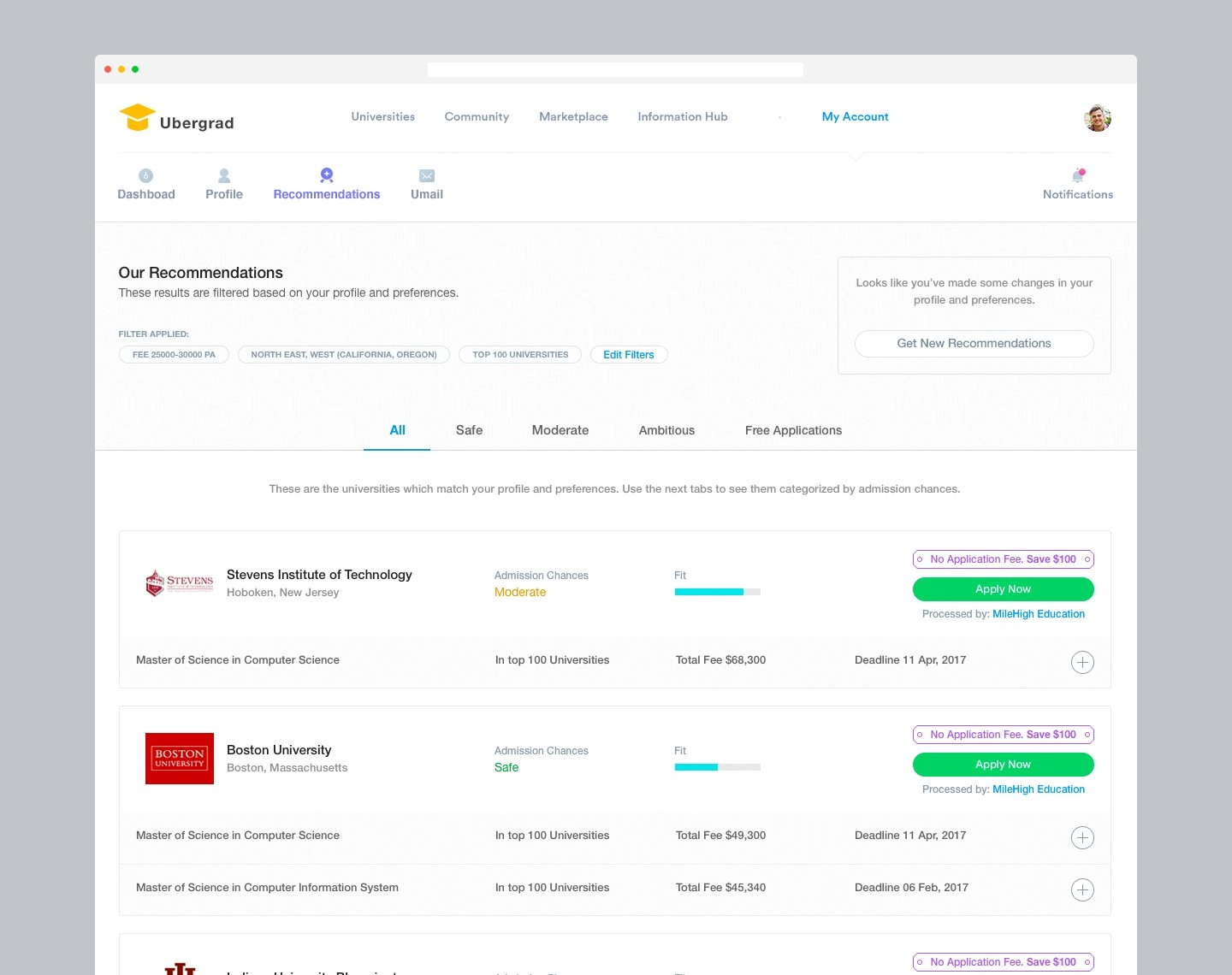Click the Dashboad label in the sub-navigation
Screen dimensions: 1232x975
click(x=146, y=194)
